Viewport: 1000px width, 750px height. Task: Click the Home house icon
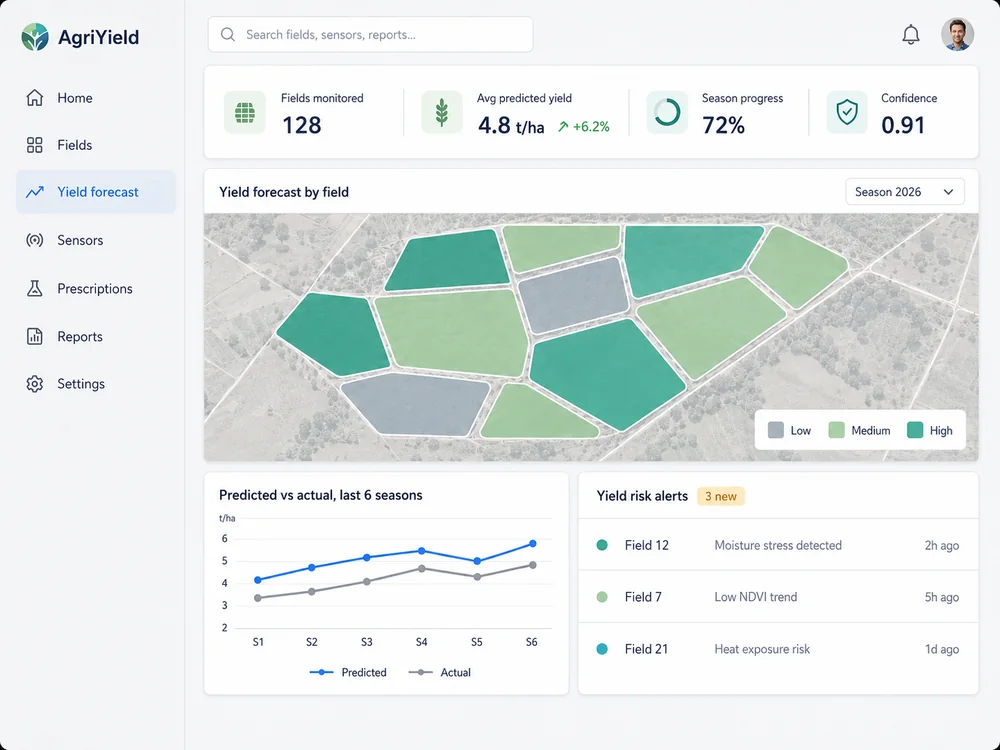34,98
